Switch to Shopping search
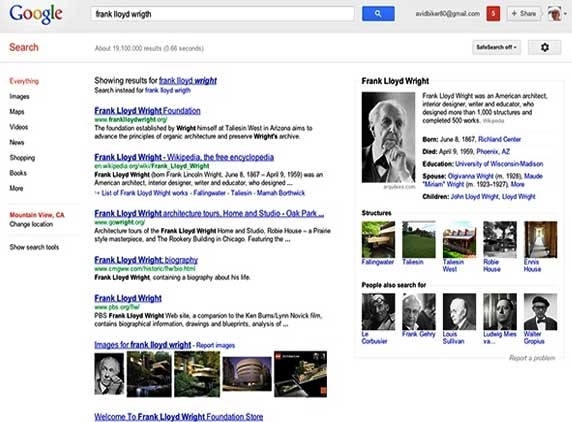Viewport: 572px width, 422px height. coord(22,158)
